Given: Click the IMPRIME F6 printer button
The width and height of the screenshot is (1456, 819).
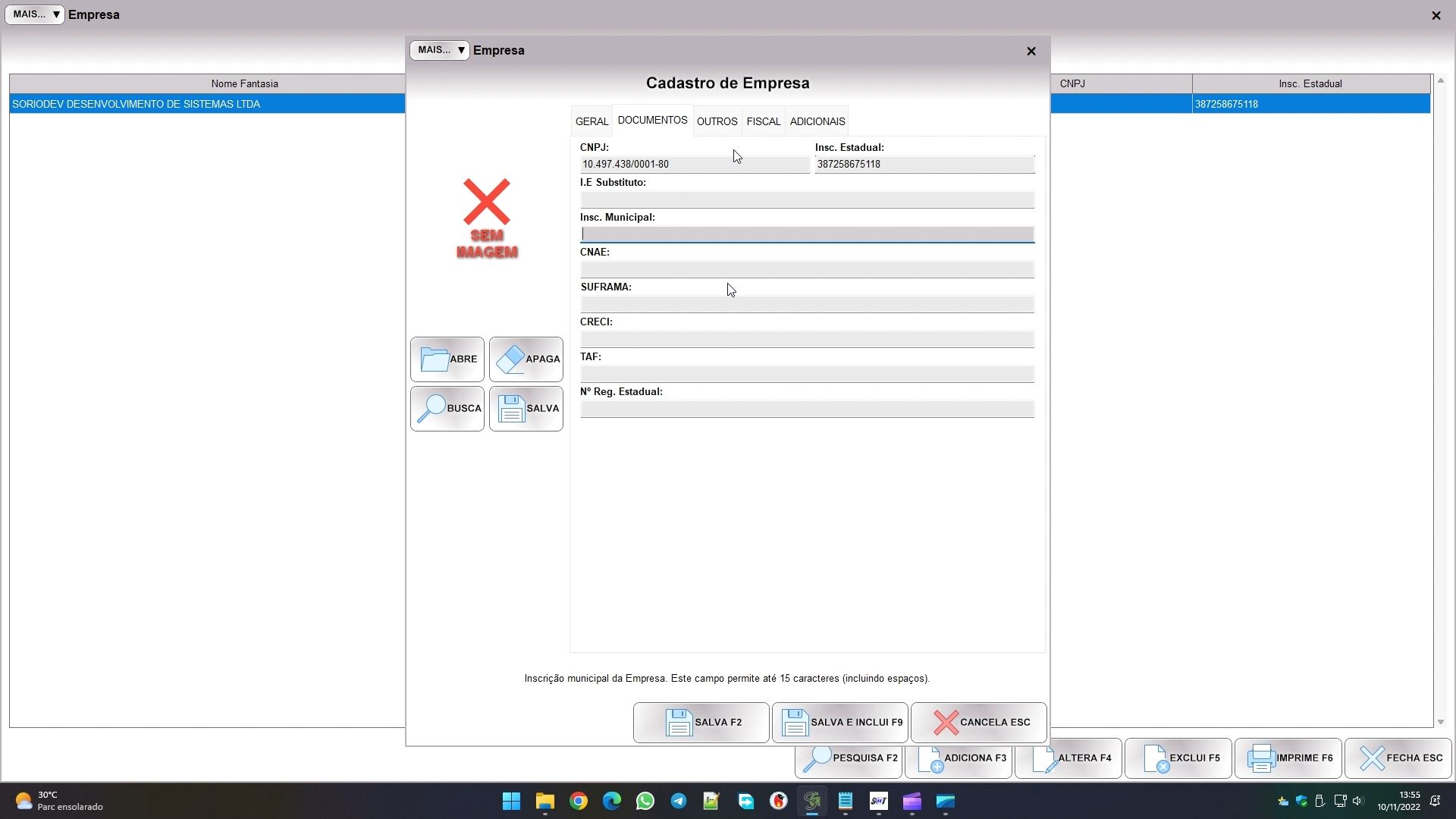Looking at the screenshot, I should point(1288,758).
